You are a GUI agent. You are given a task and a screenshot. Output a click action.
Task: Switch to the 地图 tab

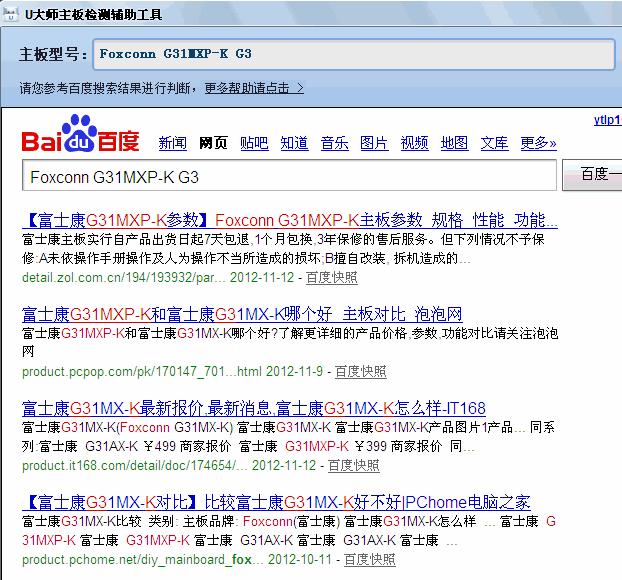(x=454, y=143)
